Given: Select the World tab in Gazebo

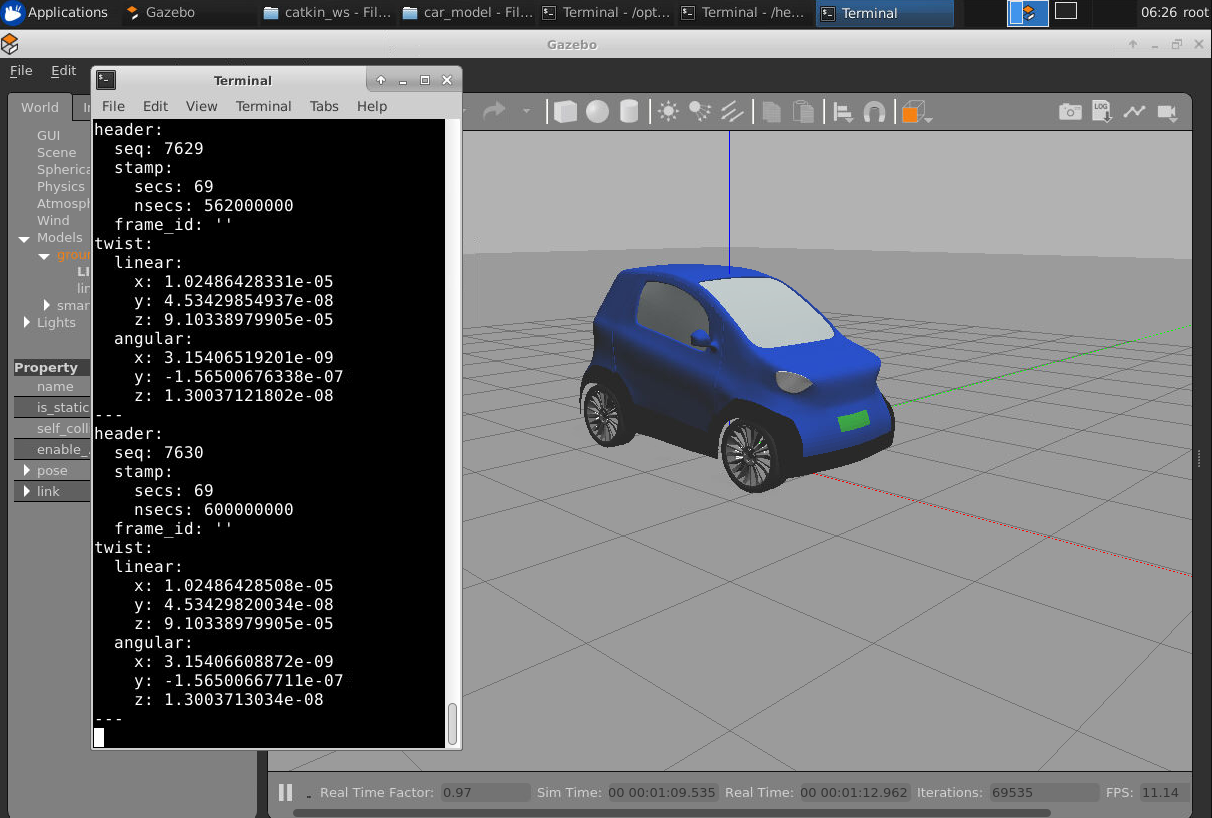Looking at the screenshot, I should (x=40, y=107).
